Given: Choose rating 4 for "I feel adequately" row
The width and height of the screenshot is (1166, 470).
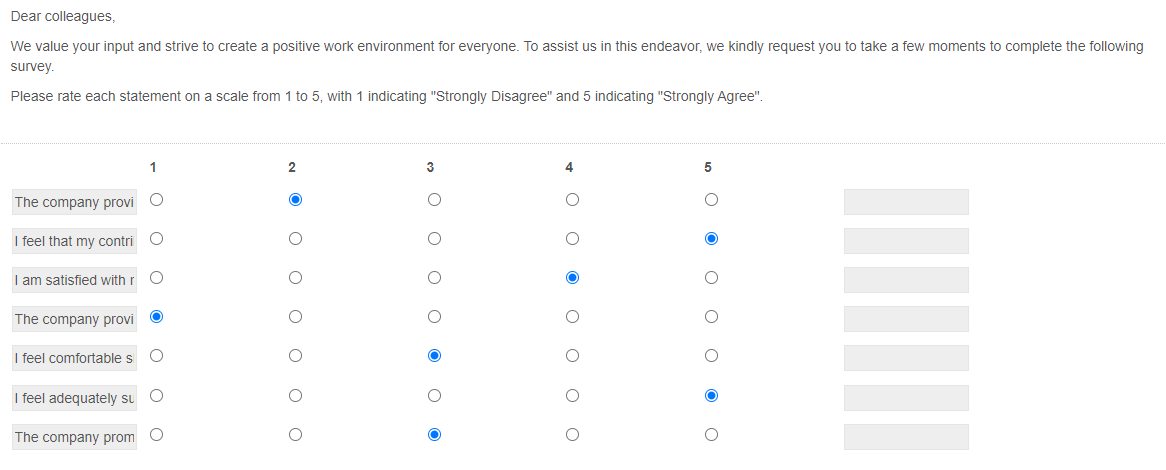Looking at the screenshot, I should click(x=572, y=396).
